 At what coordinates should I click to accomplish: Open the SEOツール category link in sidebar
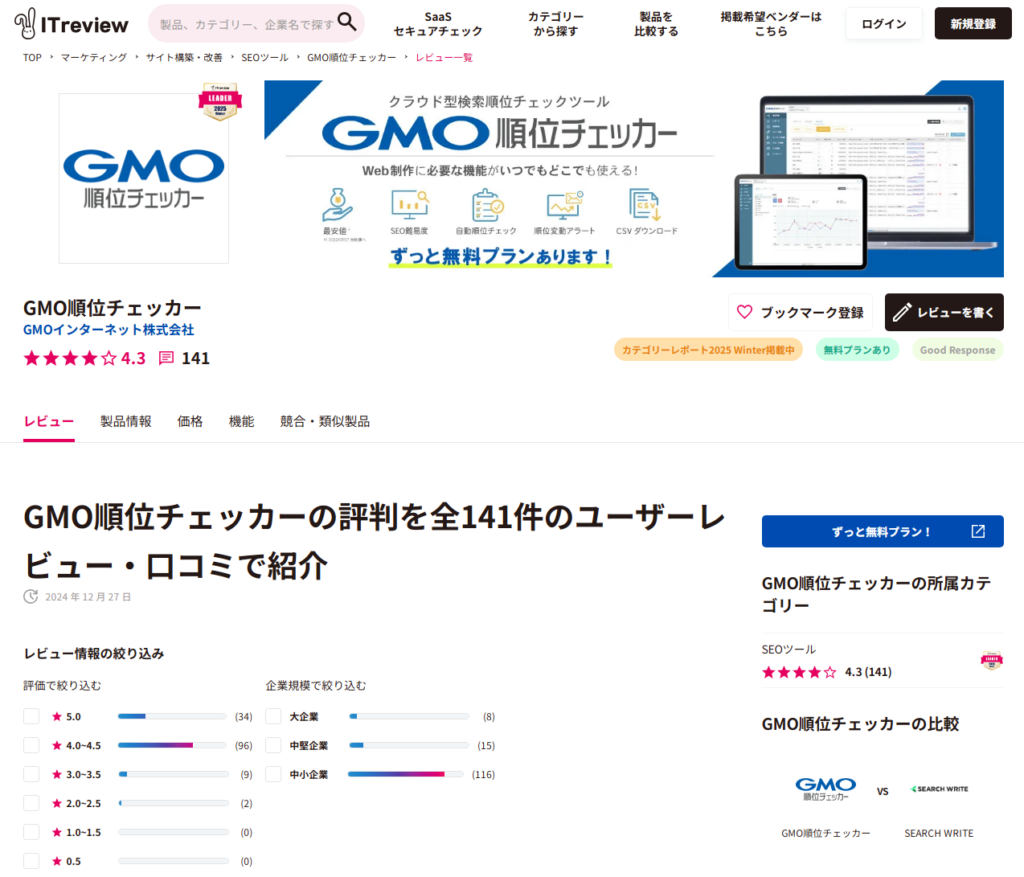pos(789,650)
